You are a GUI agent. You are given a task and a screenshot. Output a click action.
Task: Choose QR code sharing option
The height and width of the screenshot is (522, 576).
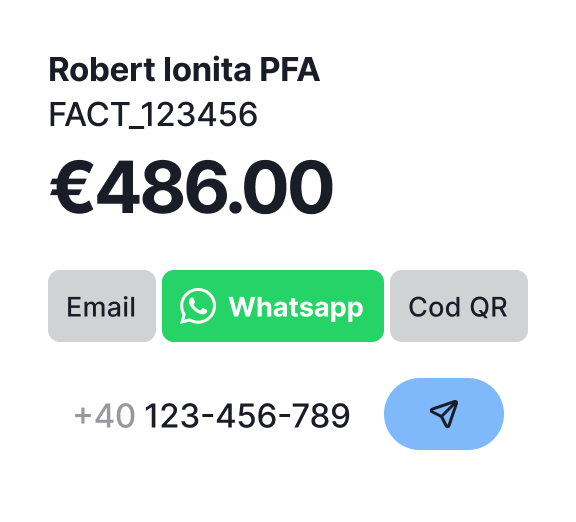[x=459, y=306]
